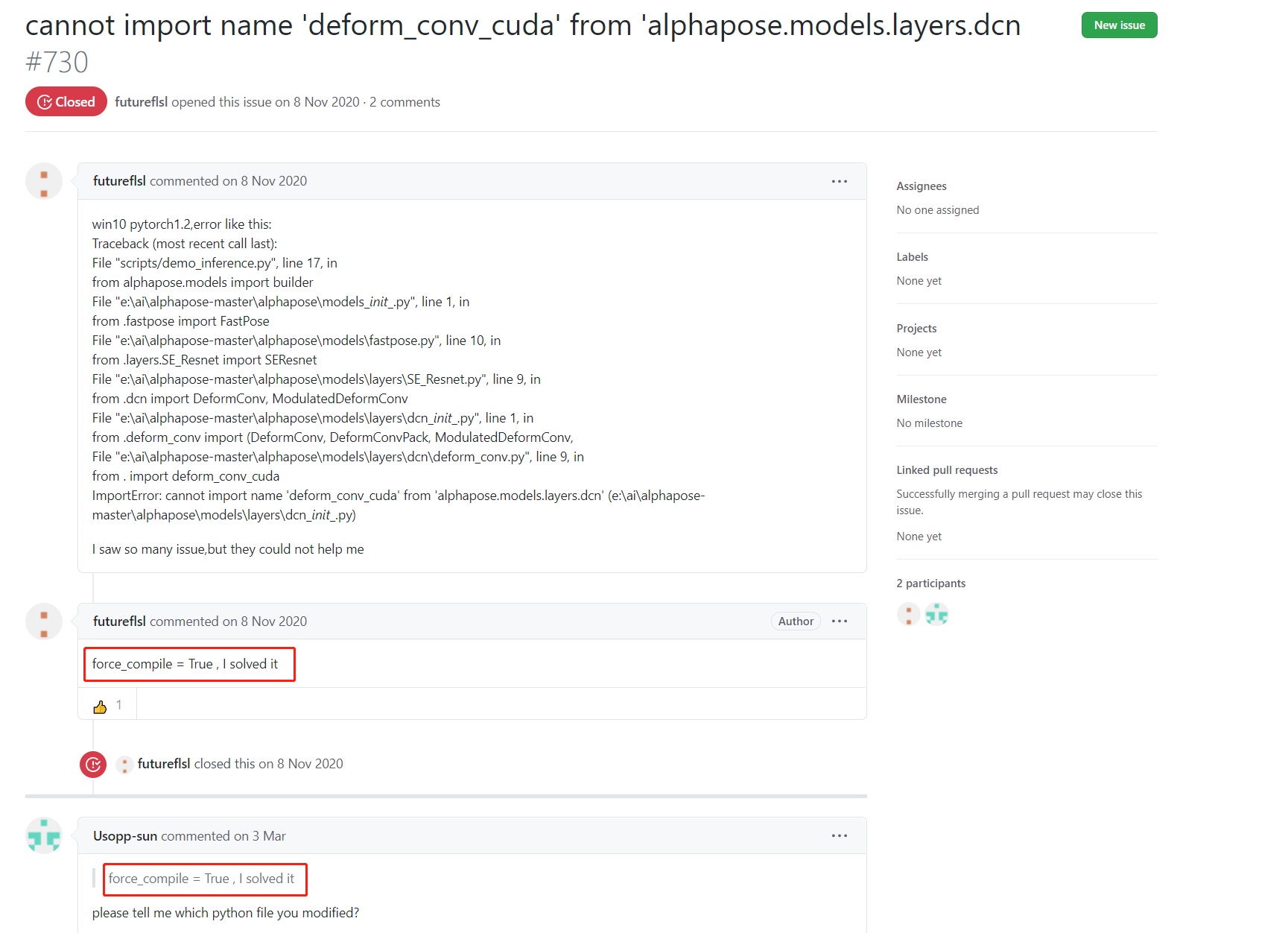Click 'please tell me which python file' text
The height and width of the screenshot is (933, 1288).
(226, 913)
